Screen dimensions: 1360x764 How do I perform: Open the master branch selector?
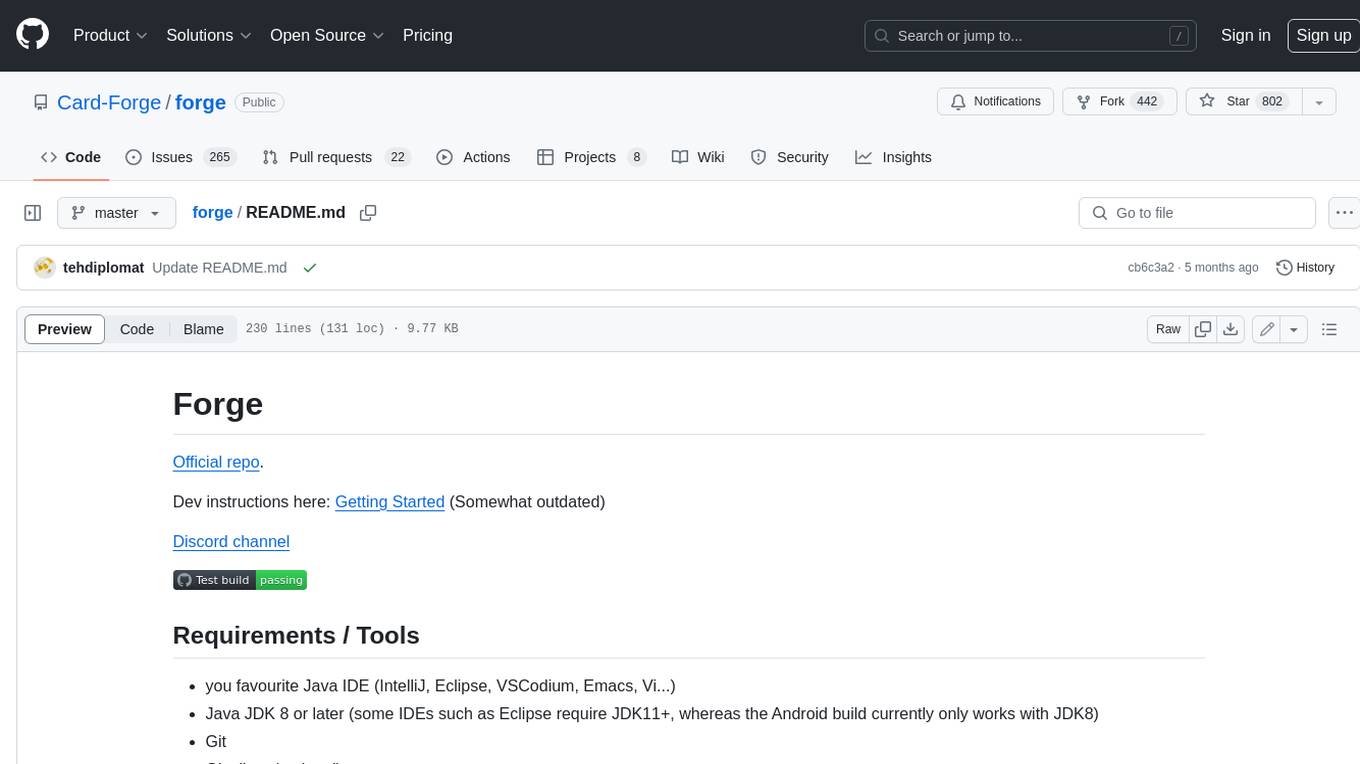(x=116, y=213)
